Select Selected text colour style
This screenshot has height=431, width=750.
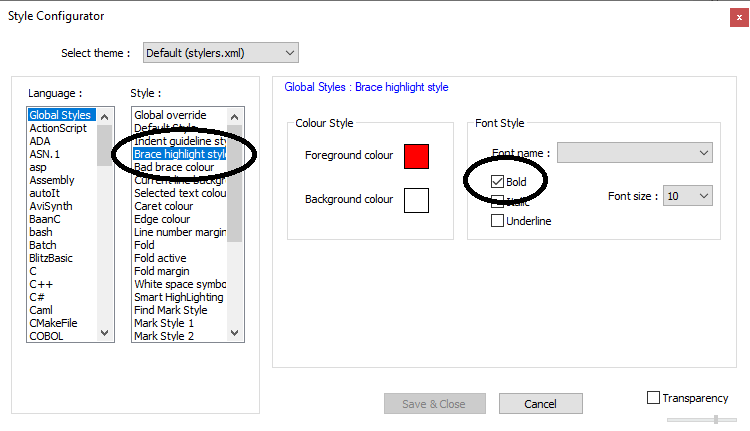(x=179, y=193)
